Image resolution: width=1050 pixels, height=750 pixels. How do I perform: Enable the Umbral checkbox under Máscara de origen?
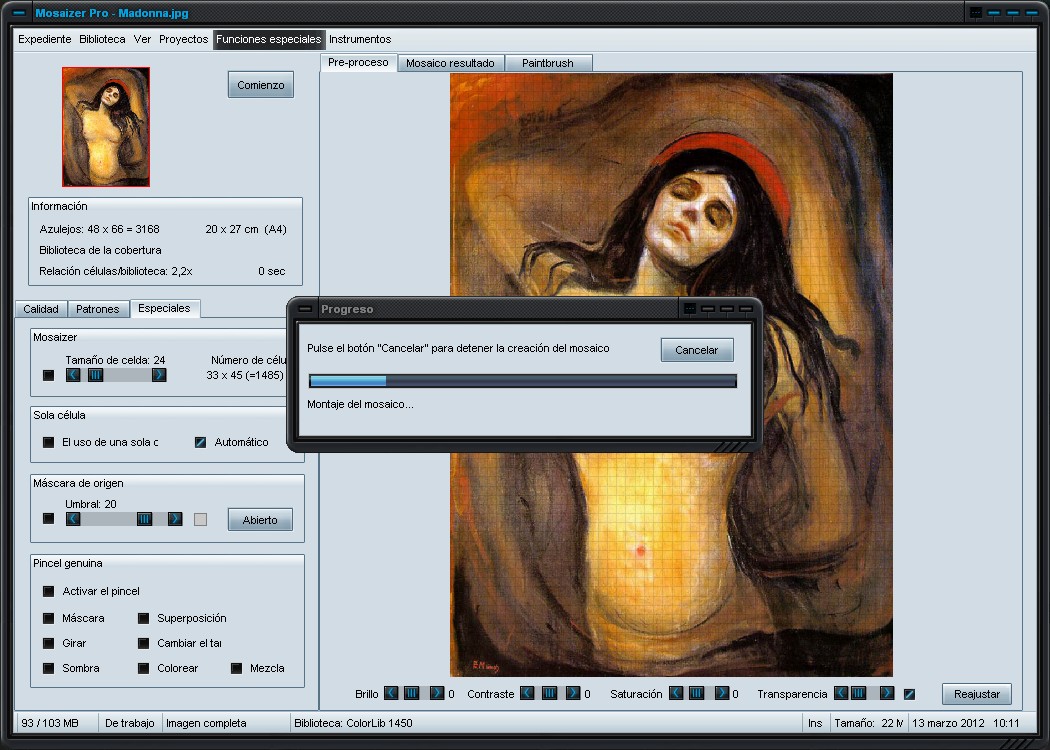pos(48,519)
